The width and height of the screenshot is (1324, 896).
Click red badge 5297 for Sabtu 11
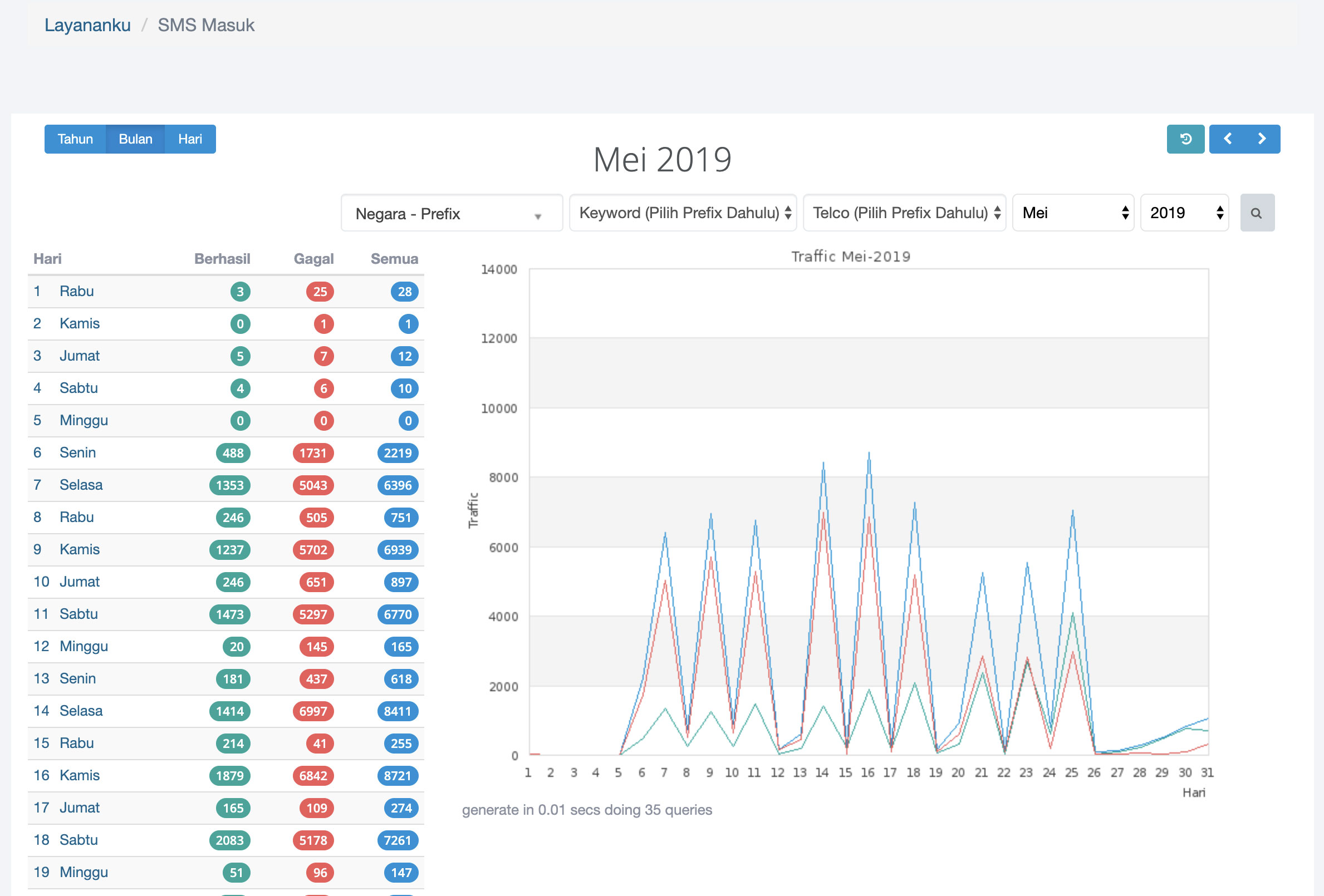click(x=313, y=614)
